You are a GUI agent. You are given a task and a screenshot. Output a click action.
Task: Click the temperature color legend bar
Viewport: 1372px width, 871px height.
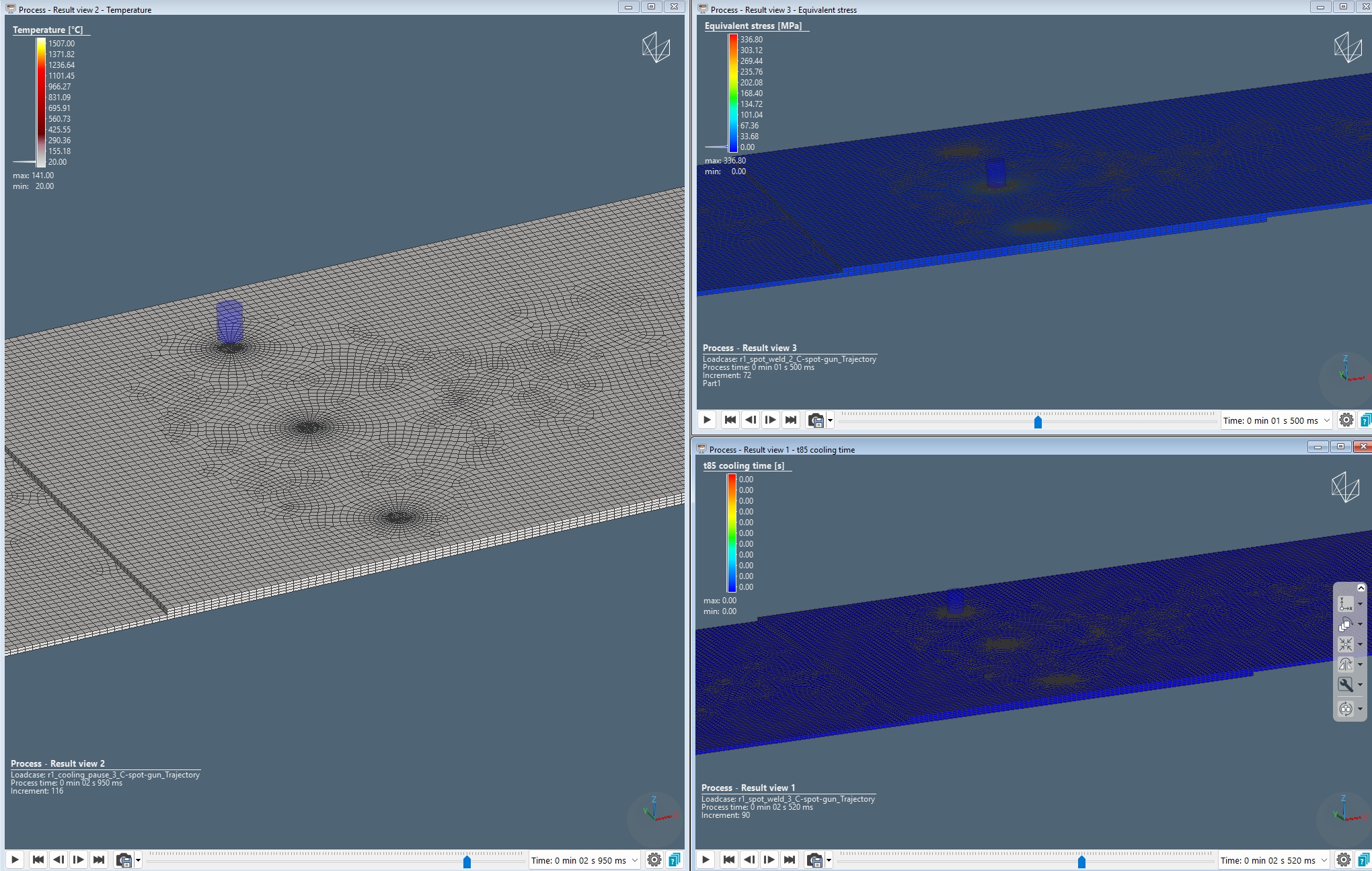point(41,102)
